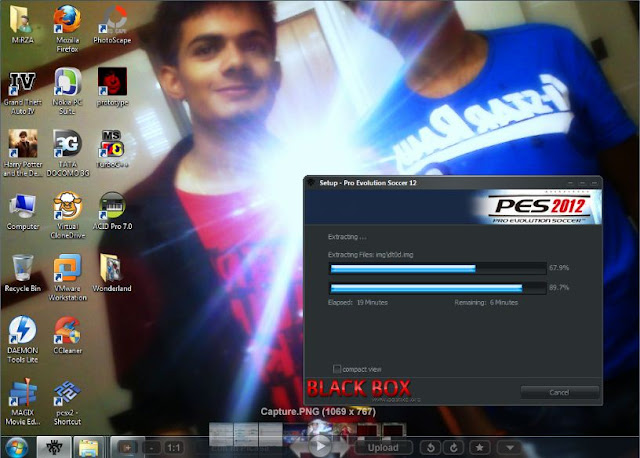Set zoom to 1:1 actual size

pos(173,448)
